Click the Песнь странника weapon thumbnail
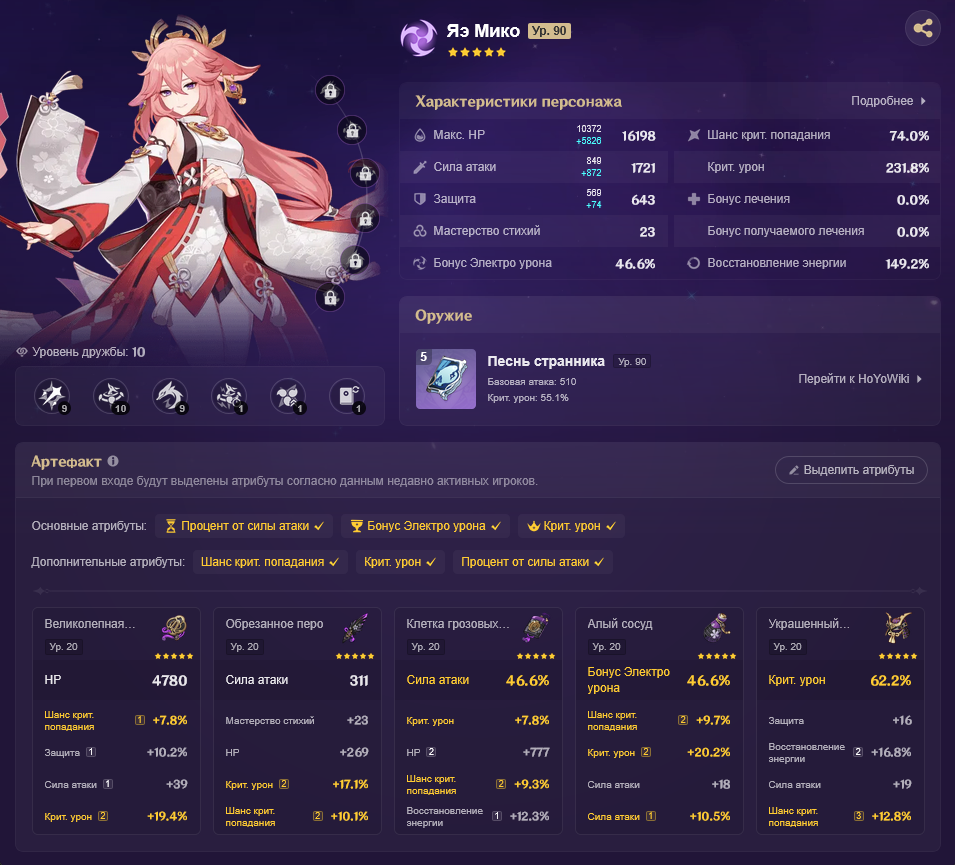 pyautogui.click(x=446, y=379)
